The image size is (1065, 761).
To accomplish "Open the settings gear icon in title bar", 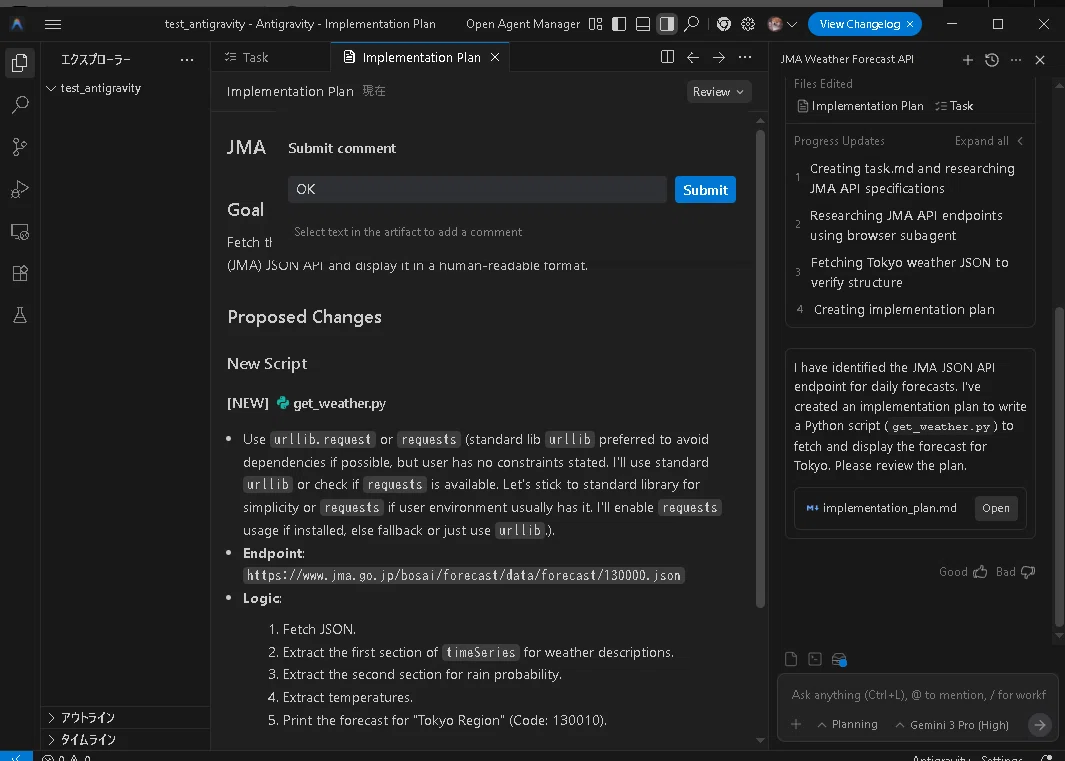I will [x=748, y=24].
